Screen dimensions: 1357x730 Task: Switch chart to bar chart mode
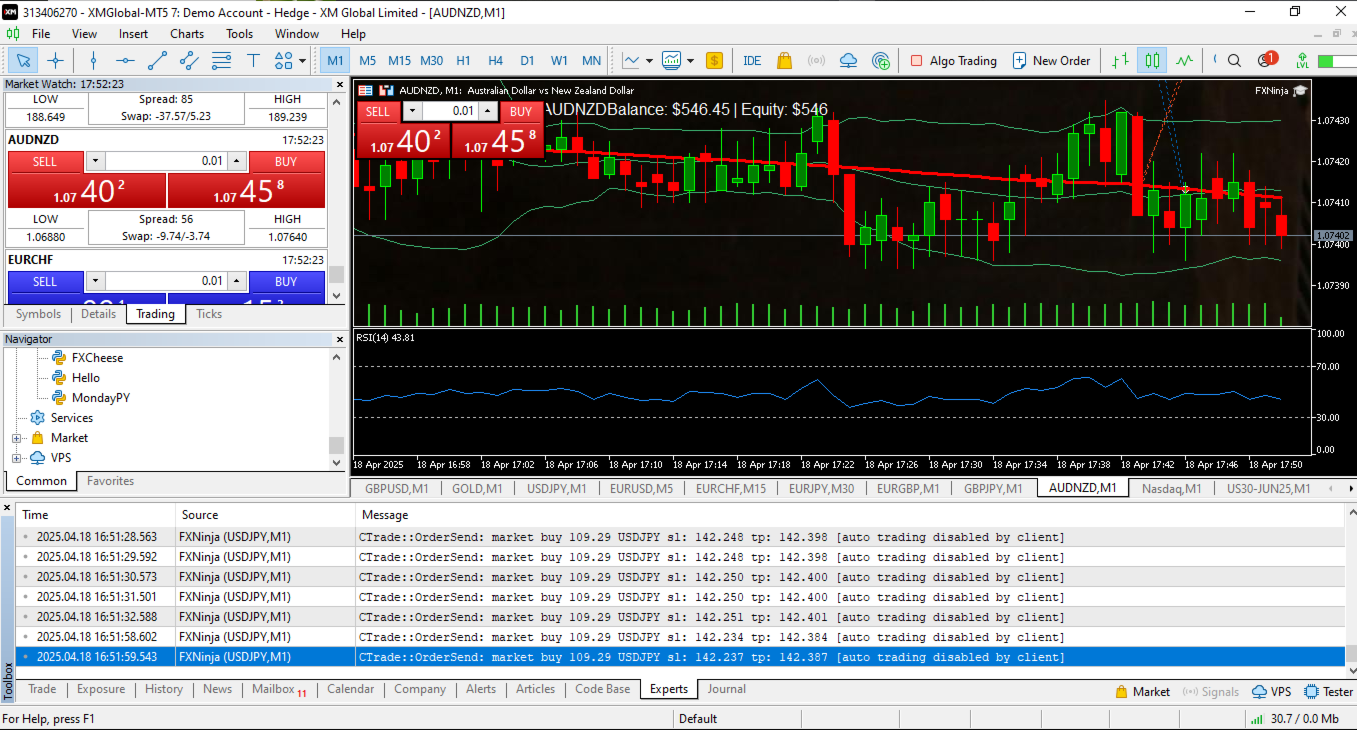[x=1120, y=60]
